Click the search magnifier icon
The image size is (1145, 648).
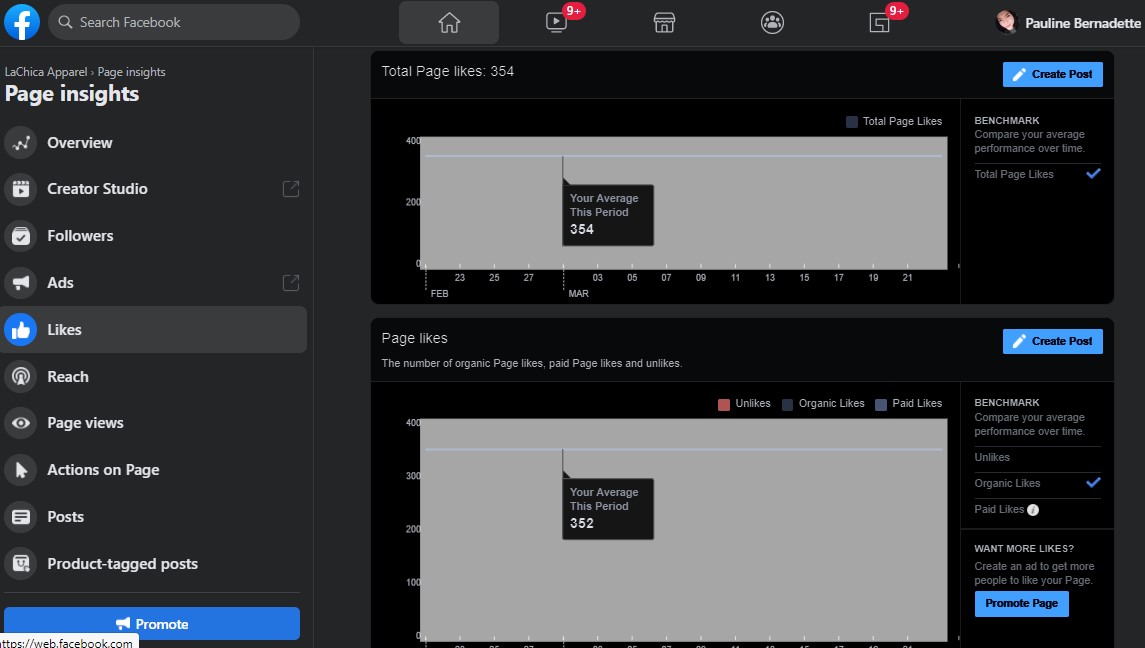tap(65, 22)
